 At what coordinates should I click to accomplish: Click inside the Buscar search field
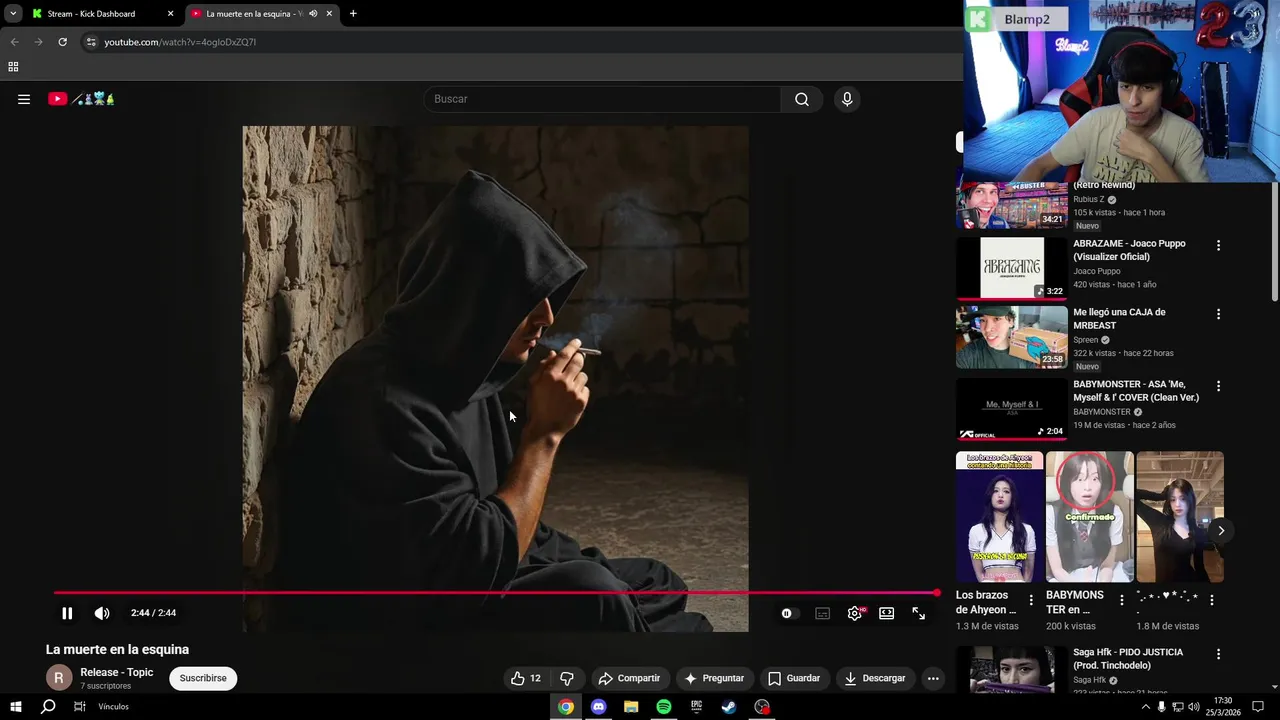point(603,99)
